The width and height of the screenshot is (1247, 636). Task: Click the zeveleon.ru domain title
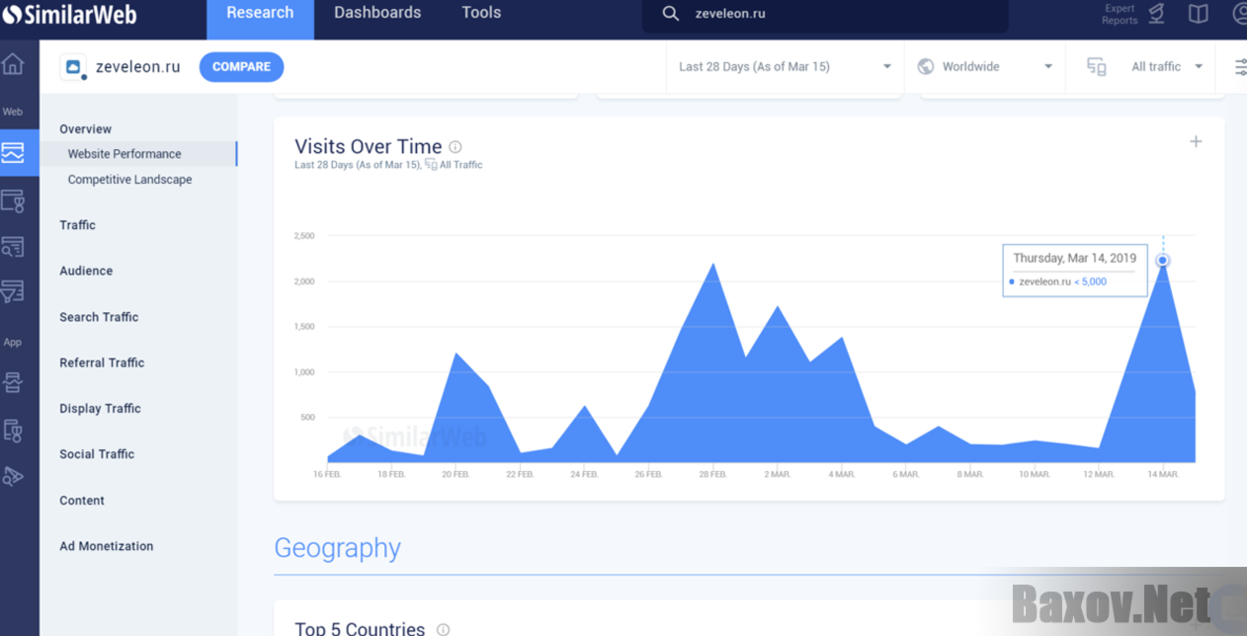(x=138, y=67)
